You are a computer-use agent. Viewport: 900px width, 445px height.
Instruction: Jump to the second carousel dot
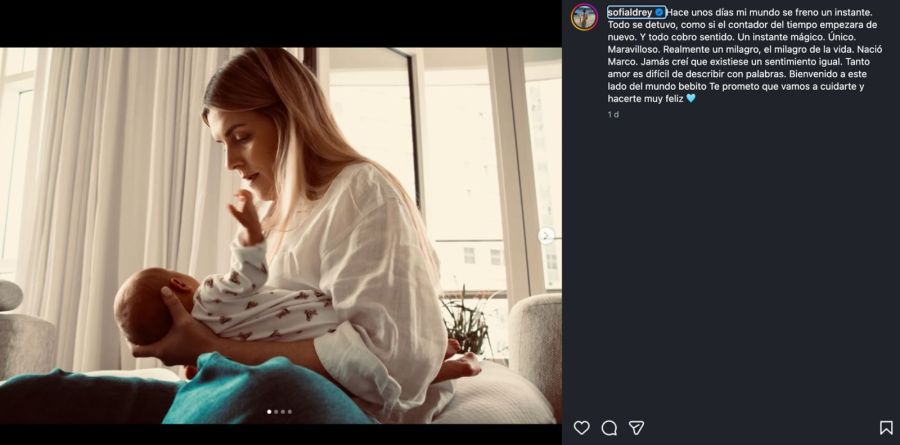[276, 412]
